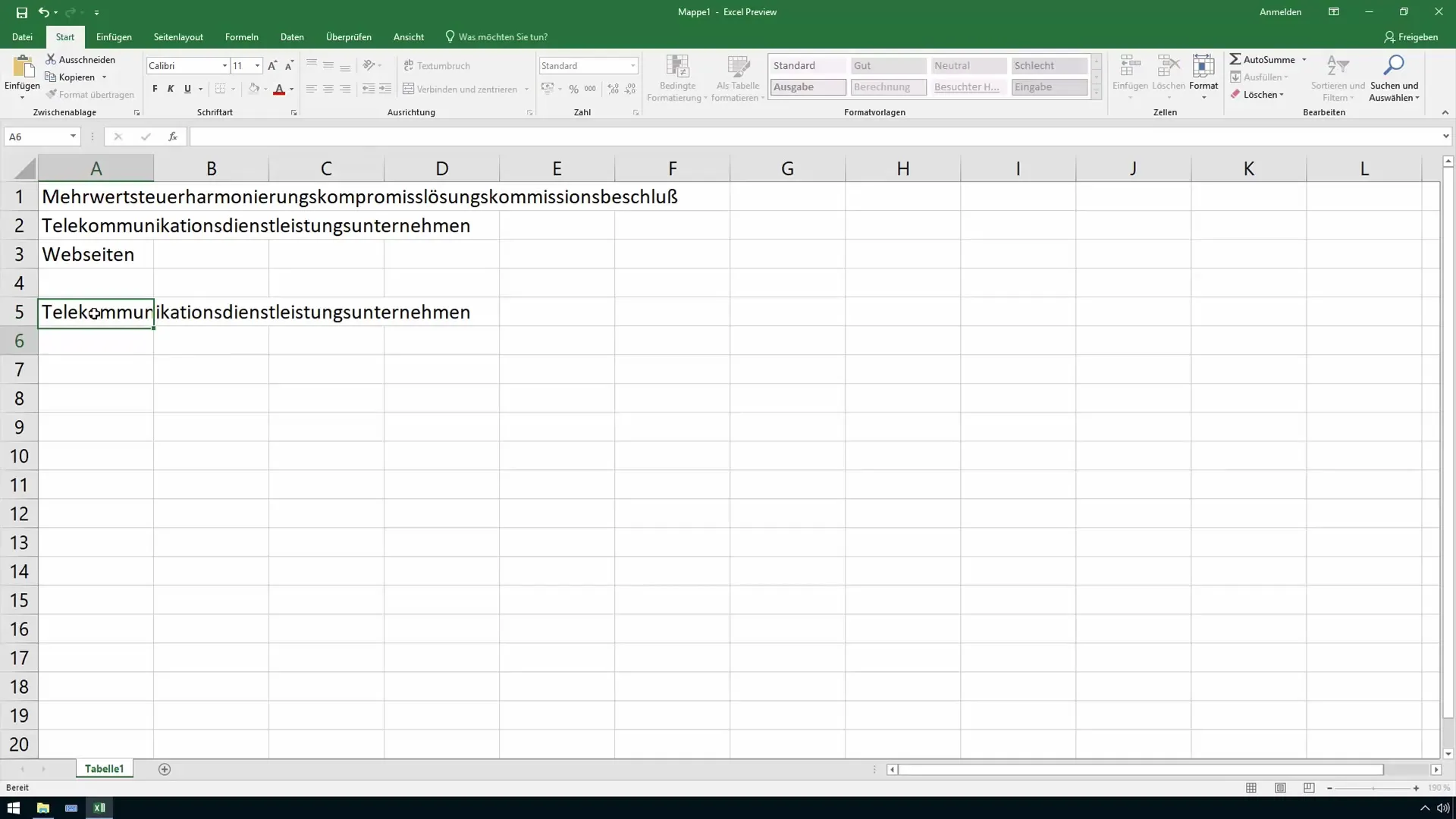
Task: Click the borders icon in Schriftart group
Action: tap(220, 89)
